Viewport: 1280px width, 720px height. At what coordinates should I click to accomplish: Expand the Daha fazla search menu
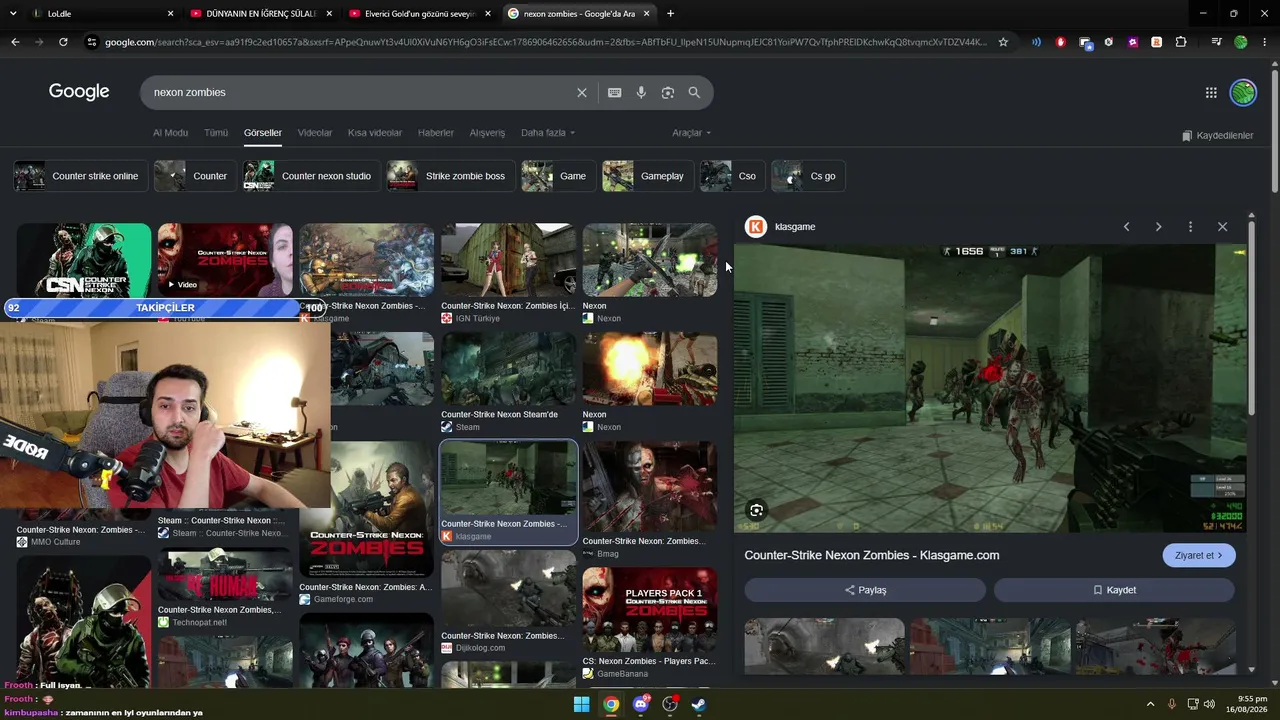548,133
